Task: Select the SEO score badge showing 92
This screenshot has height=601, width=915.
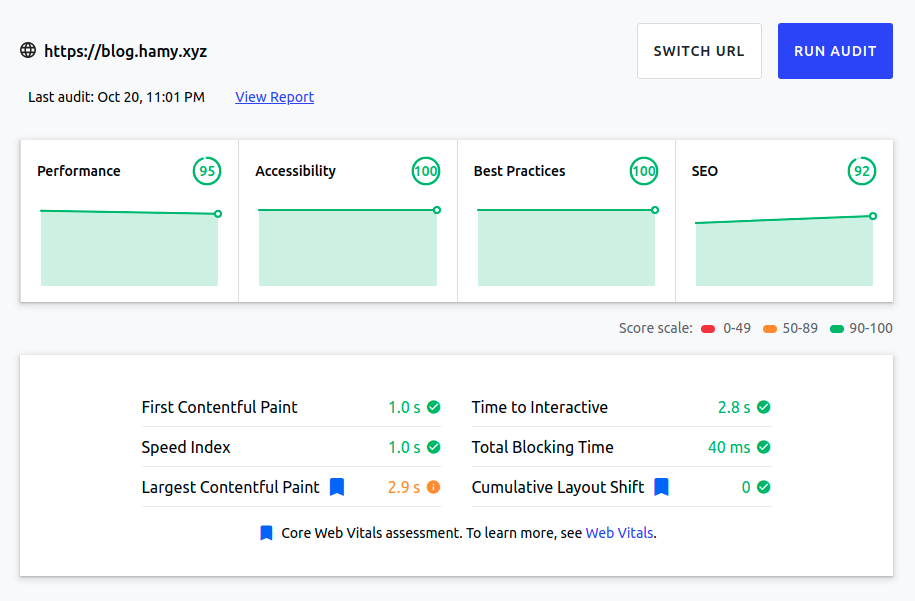Action: coord(862,171)
